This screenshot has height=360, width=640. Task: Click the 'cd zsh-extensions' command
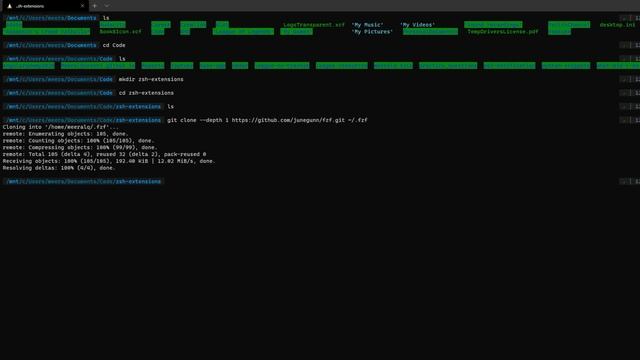[x=146, y=93]
